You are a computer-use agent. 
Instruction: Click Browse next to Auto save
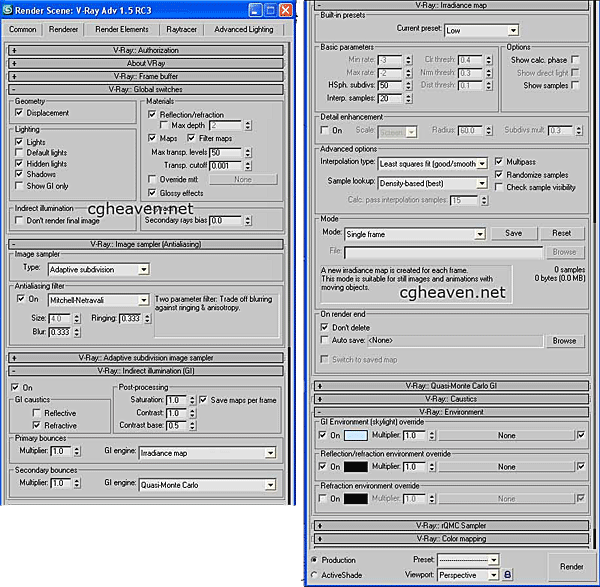point(564,341)
